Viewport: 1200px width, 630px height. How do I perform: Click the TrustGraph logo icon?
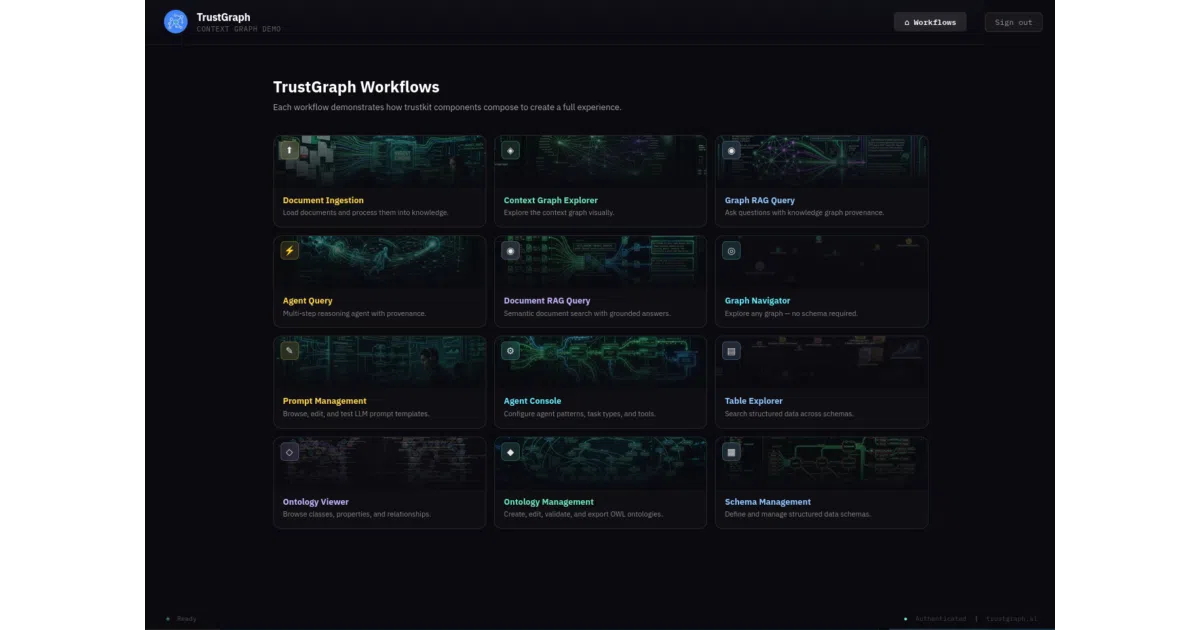176,22
